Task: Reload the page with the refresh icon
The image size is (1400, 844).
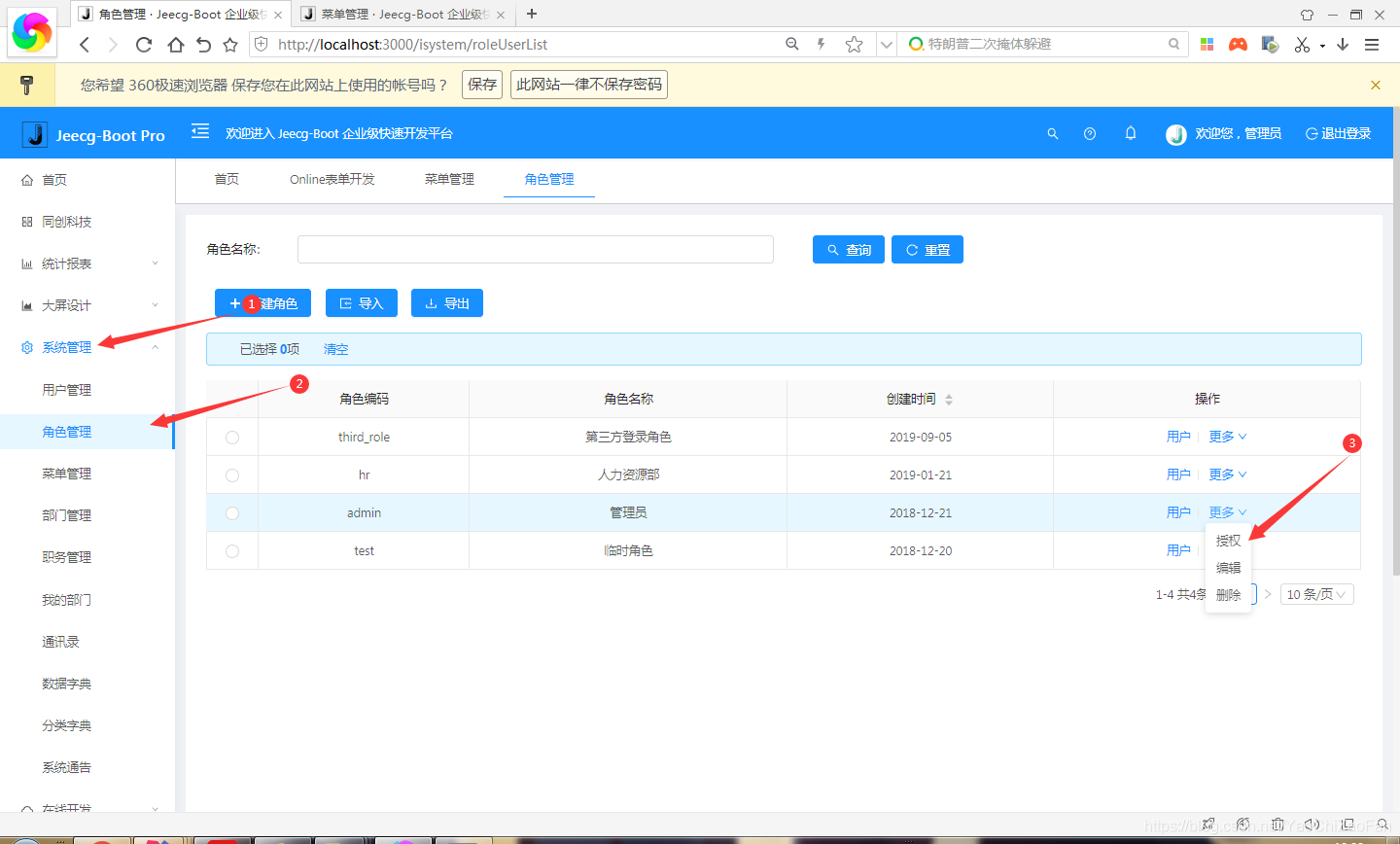Action: [144, 45]
